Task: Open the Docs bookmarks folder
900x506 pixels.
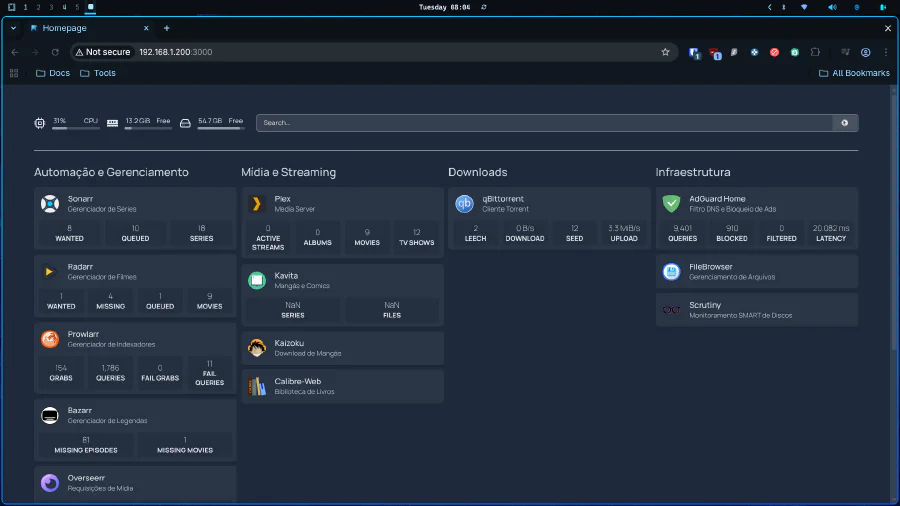Action: [x=53, y=73]
